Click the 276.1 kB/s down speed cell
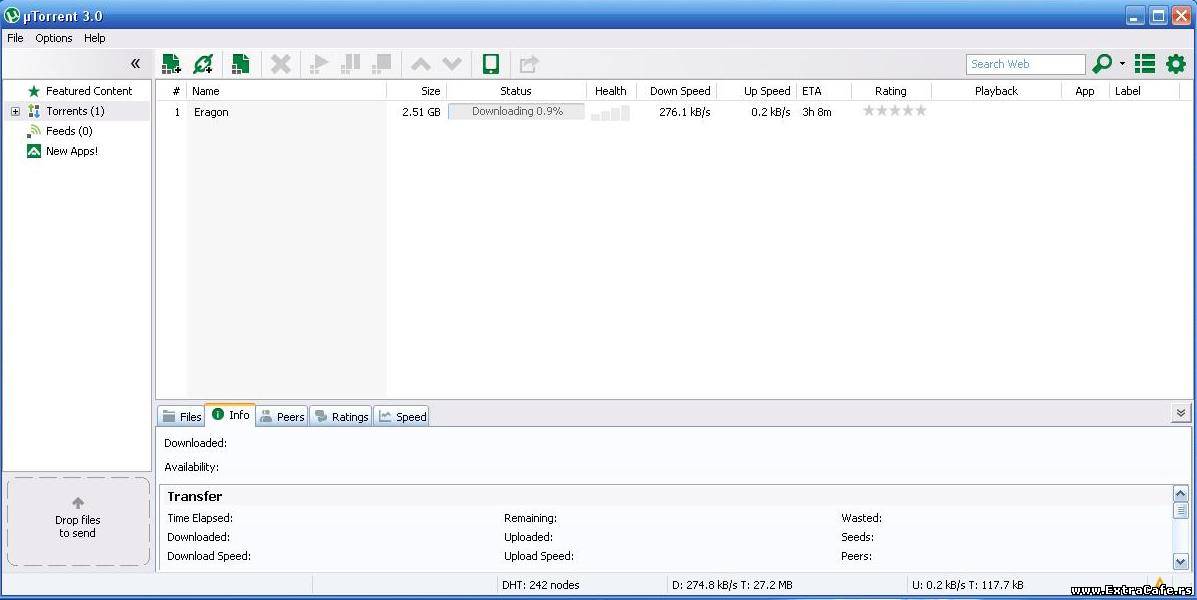Screen dimensions: 1197x600 685,111
